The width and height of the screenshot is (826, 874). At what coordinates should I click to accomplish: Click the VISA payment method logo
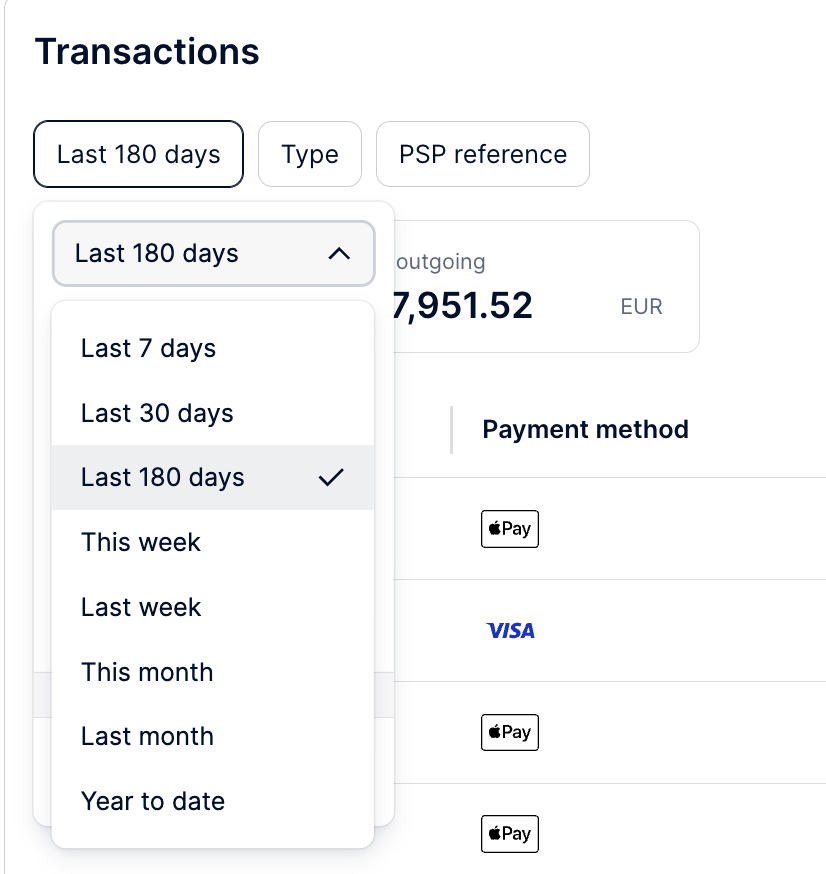point(511,630)
